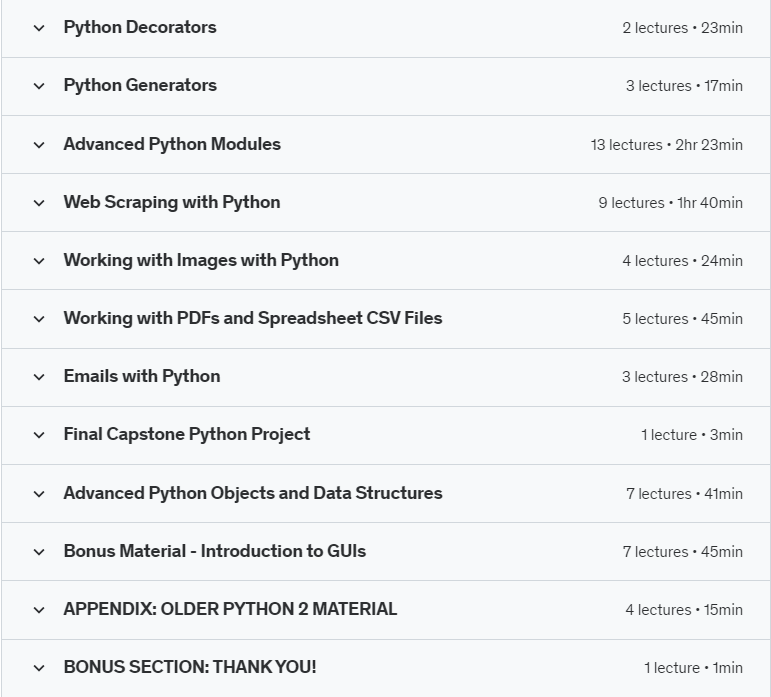Screen dimensions: 771x697
Task: Expand chevron for Web Scraping with Python
Action: 39,203
